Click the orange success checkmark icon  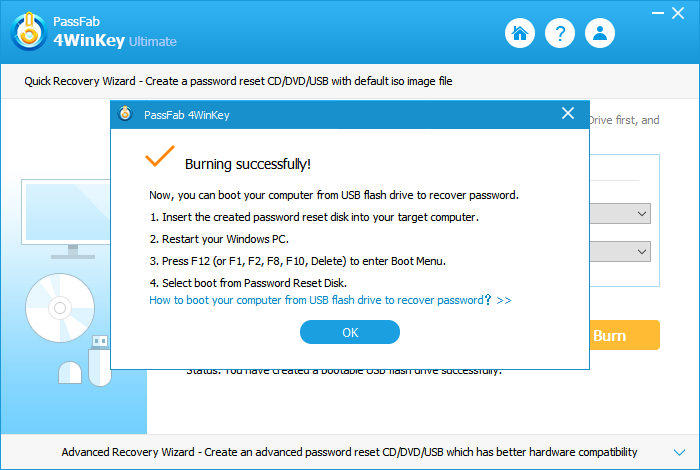159,158
